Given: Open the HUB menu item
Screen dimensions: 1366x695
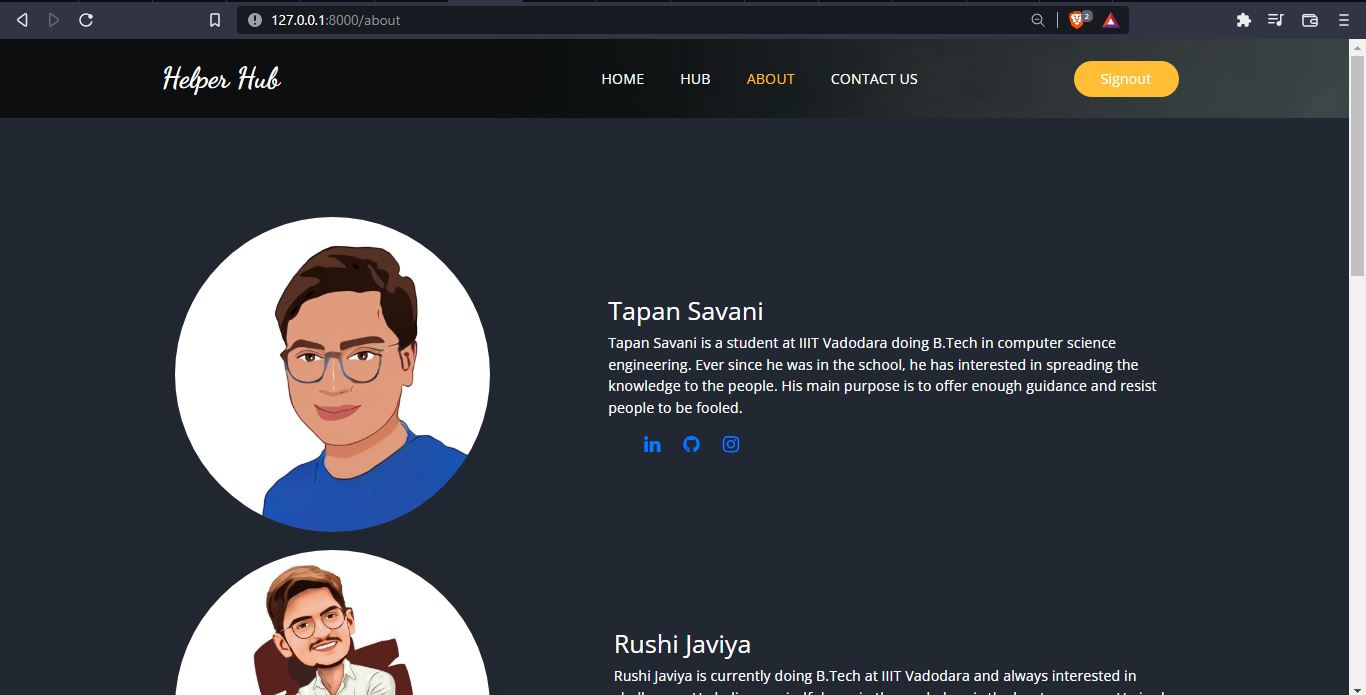Looking at the screenshot, I should 695,79.
